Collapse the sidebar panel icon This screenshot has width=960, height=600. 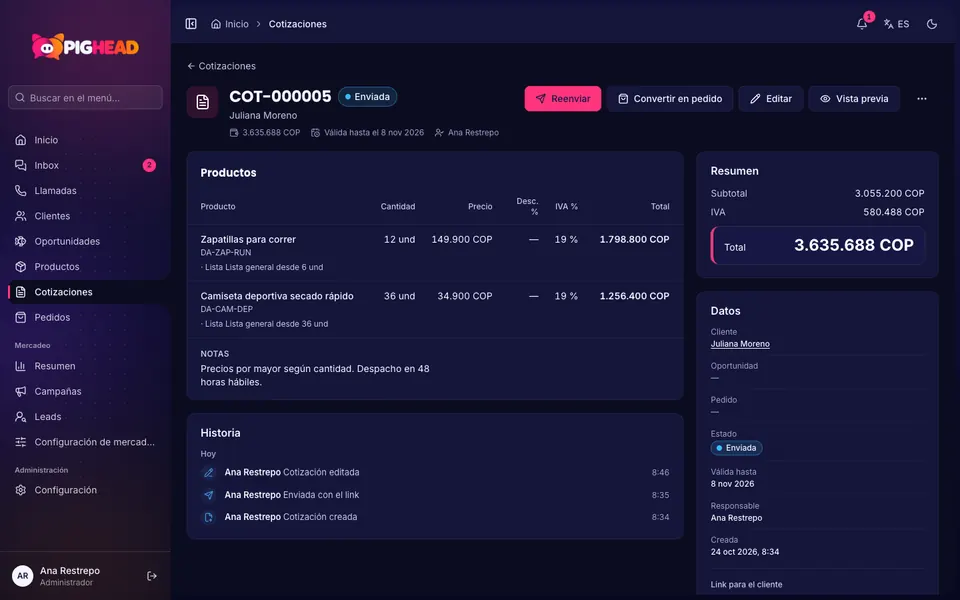(x=191, y=24)
